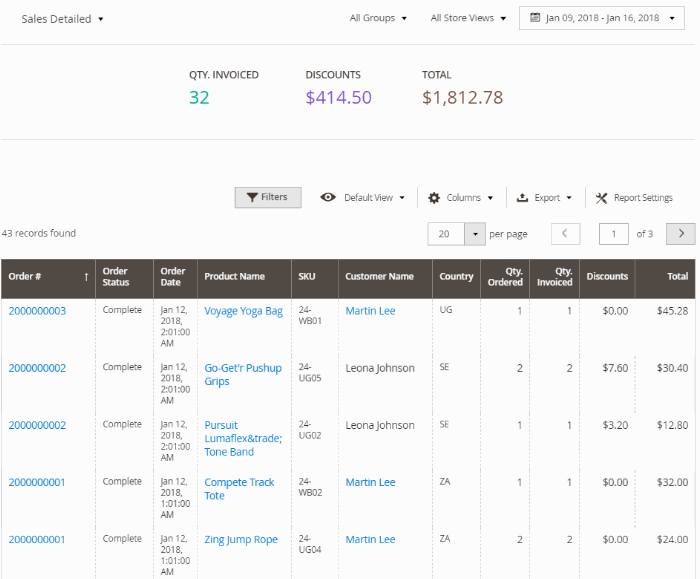Sort by Total column header
700x579 pixels.
pyautogui.click(x=665, y=277)
